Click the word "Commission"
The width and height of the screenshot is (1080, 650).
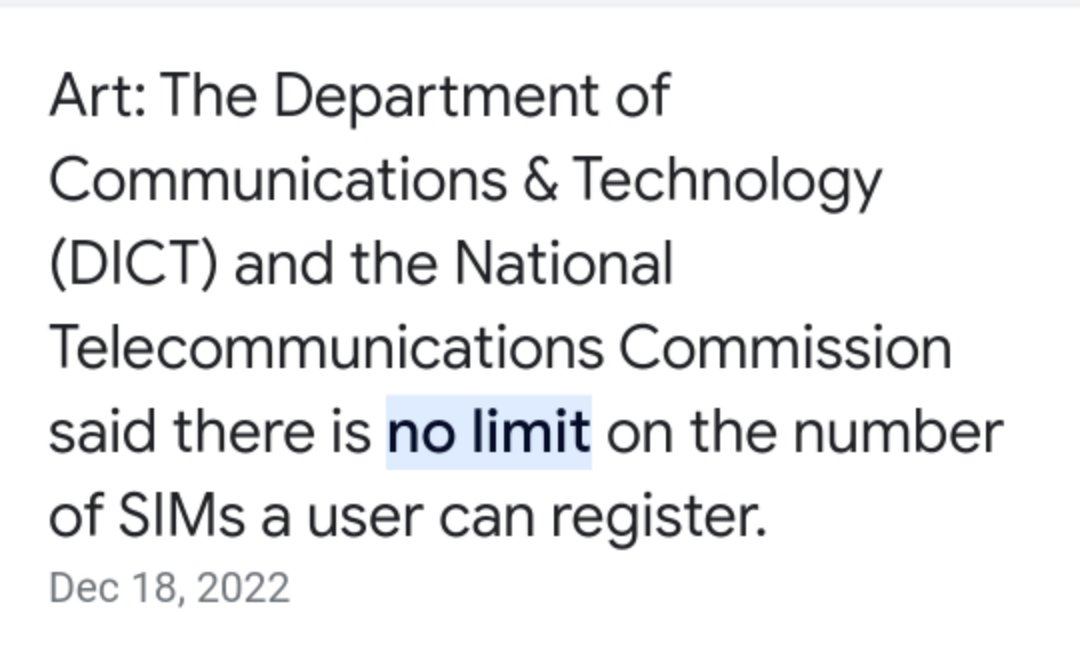pos(785,348)
